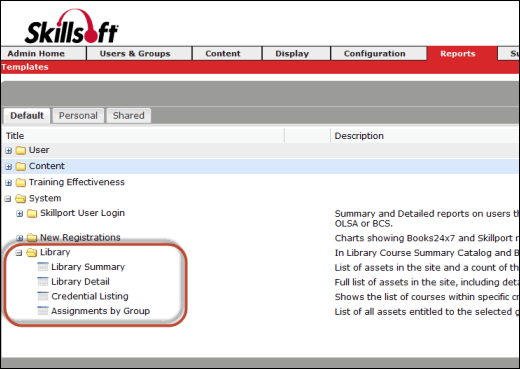
Task: Click the open System folder icon
Action: point(21,199)
